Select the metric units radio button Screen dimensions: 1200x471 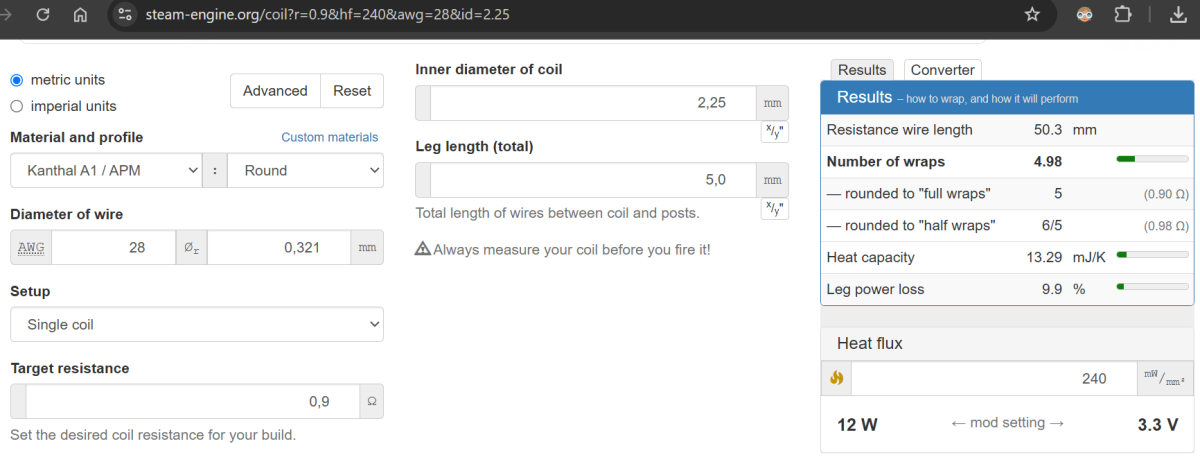tap(16, 80)
